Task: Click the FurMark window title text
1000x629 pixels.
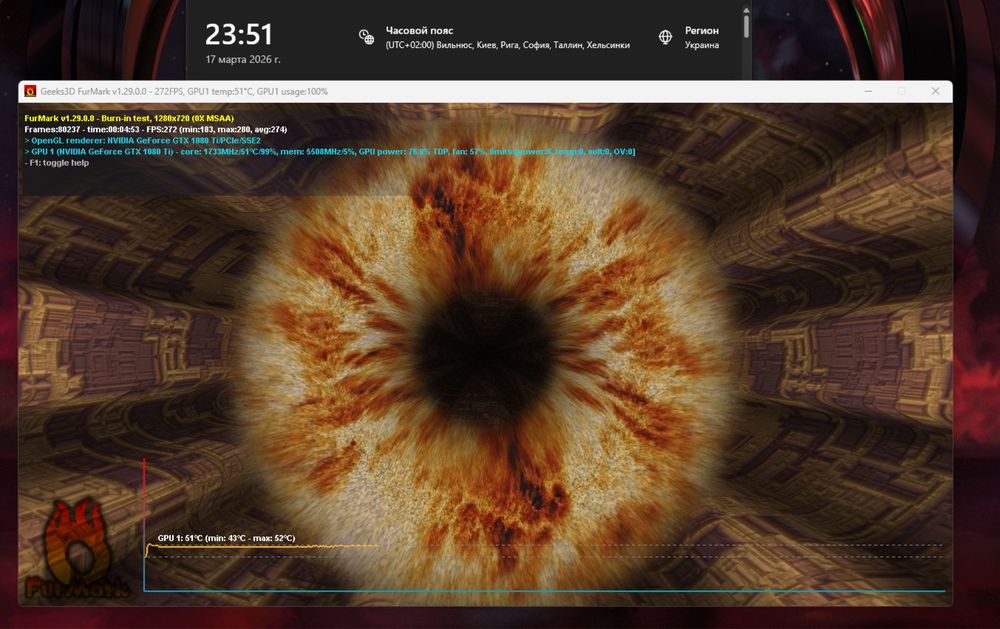Action: coord(184,91)
